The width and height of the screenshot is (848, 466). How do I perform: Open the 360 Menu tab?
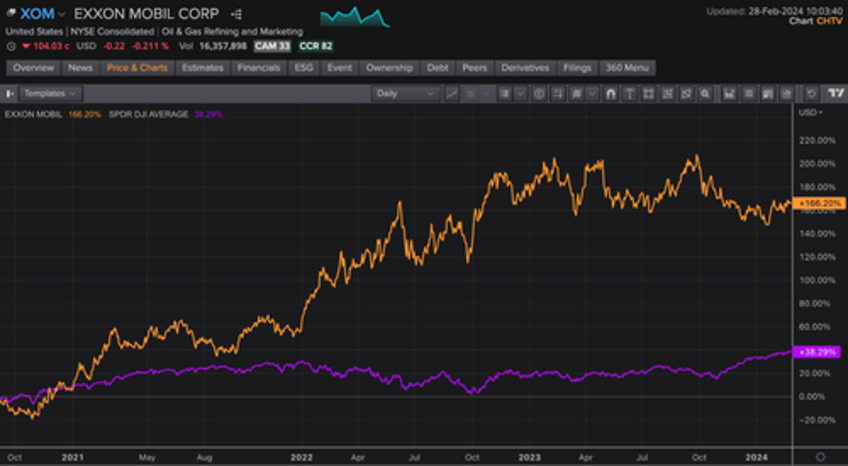click(627, 68)
